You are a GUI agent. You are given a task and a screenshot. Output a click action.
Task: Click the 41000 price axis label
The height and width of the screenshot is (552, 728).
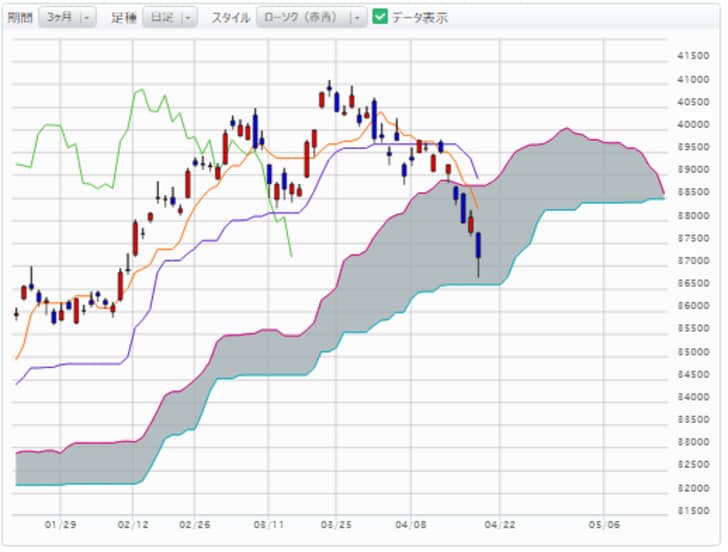[693, 79]
